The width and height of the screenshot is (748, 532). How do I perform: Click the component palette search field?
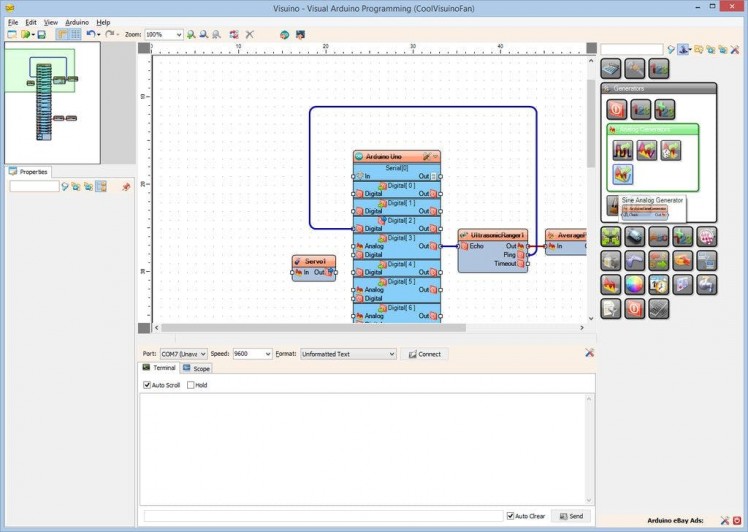pos(631,48)
